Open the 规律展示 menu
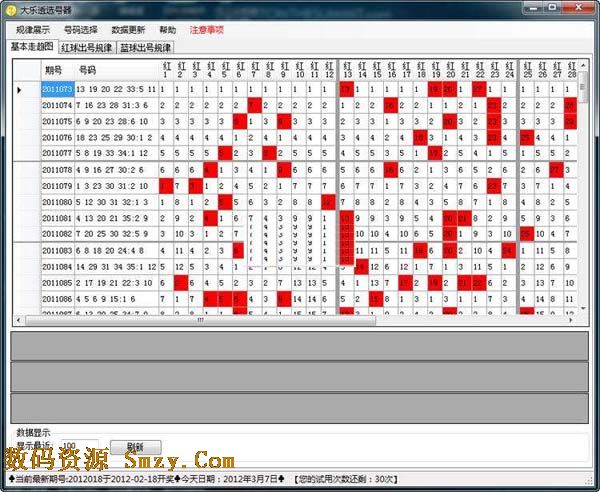 click(33, 29)
